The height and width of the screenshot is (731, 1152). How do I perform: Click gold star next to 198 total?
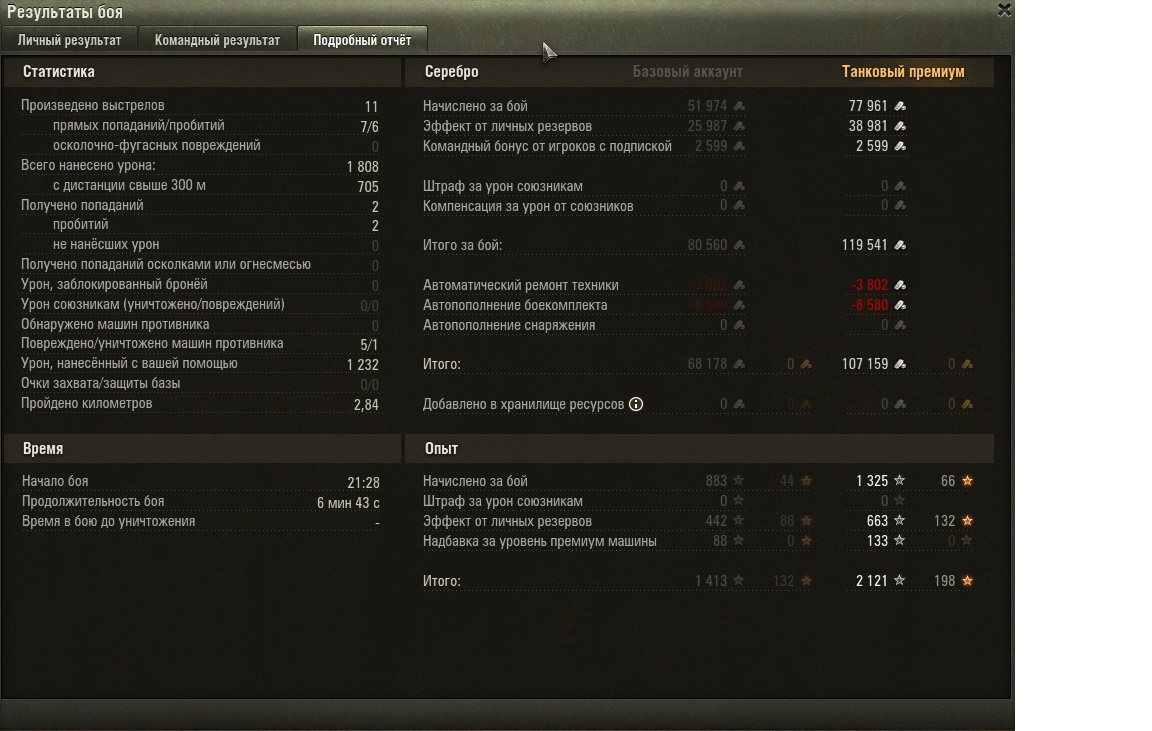[x=968, y=580]
